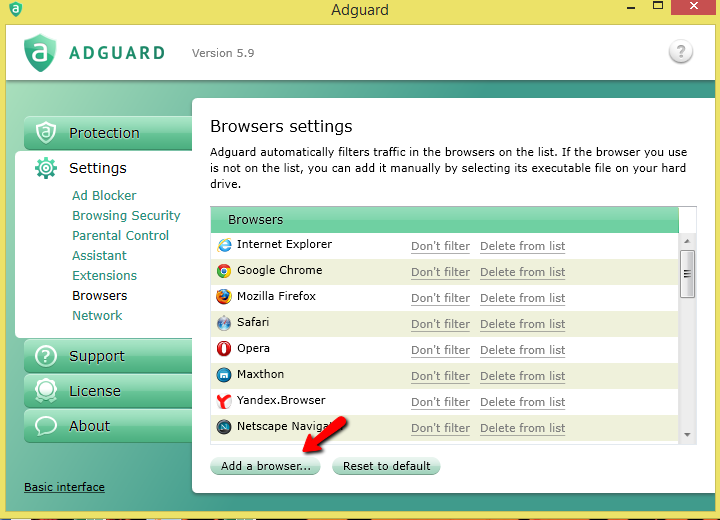Select the Internet Explorer row name
Viewport: 720px width, 520px height.
point(284,244)
